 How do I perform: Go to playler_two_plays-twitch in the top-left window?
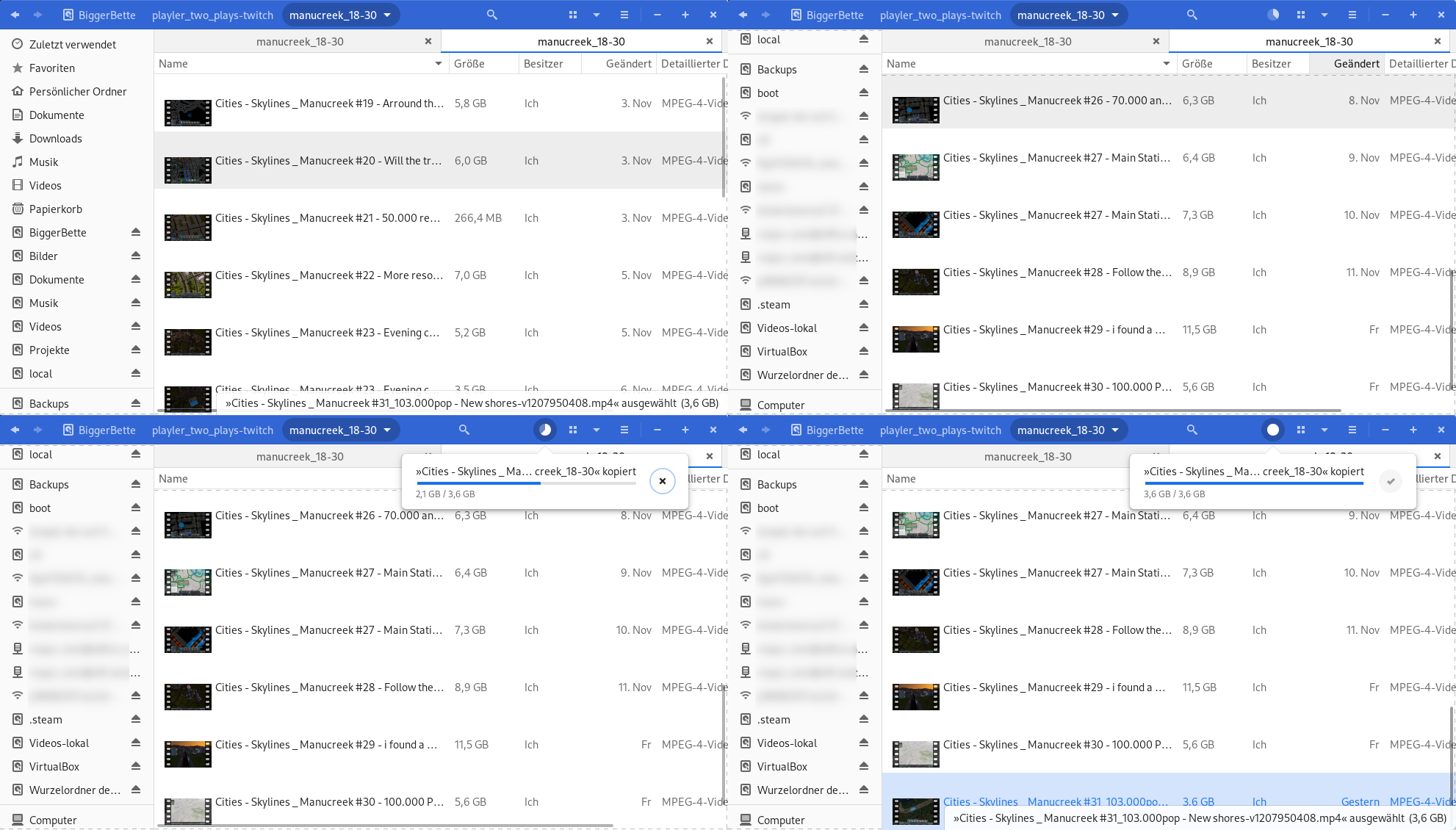coord(212,15)
